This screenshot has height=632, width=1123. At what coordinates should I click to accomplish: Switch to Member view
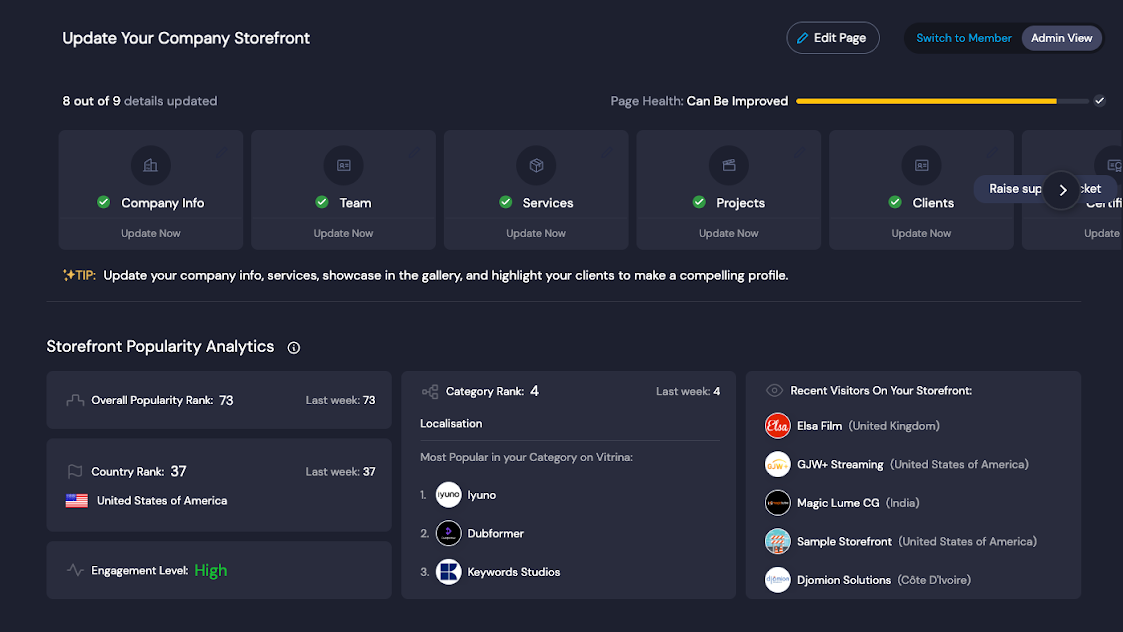[963, 37]
